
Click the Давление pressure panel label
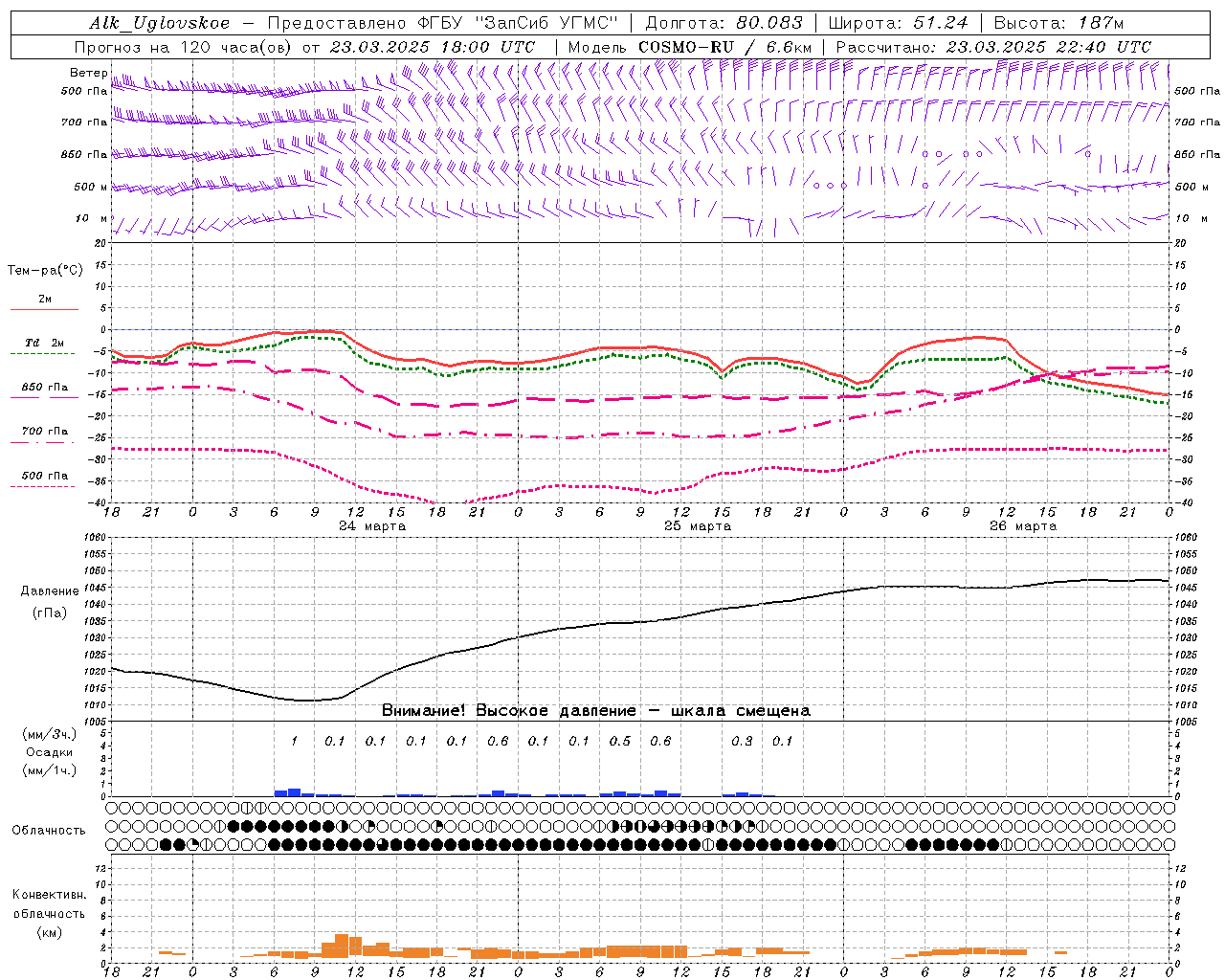pyautogui.click(x=50, y=591)
